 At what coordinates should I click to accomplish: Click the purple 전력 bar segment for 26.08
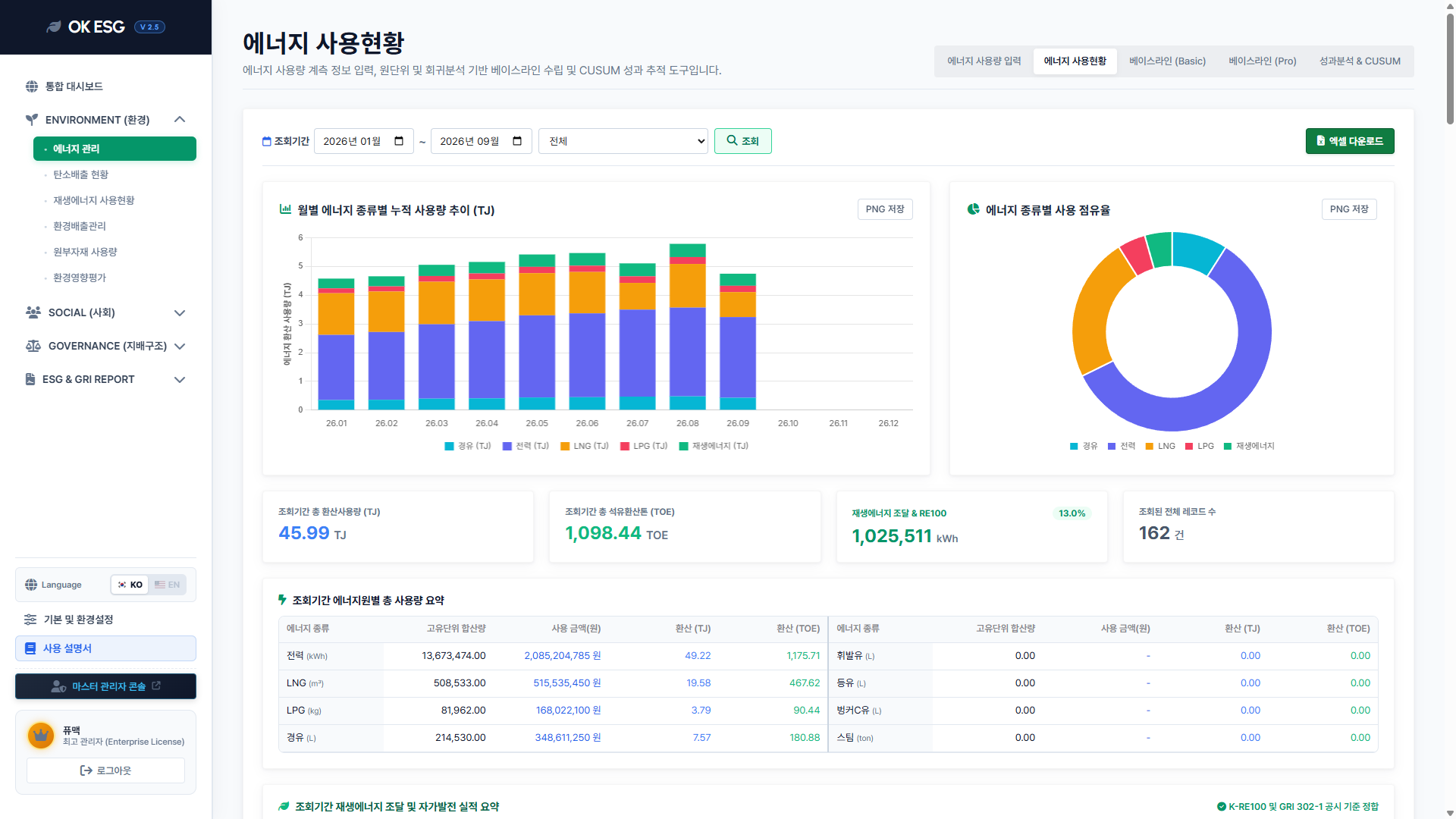point(687,352)
